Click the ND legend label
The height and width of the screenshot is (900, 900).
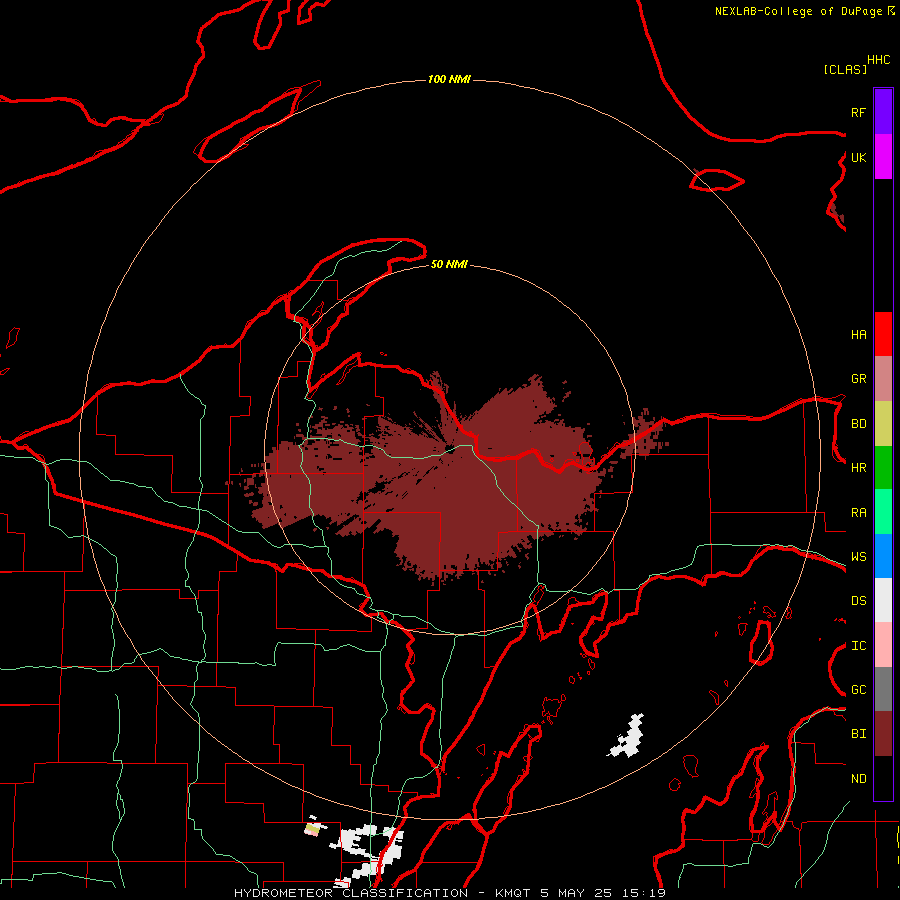click(x=858, y=778)
